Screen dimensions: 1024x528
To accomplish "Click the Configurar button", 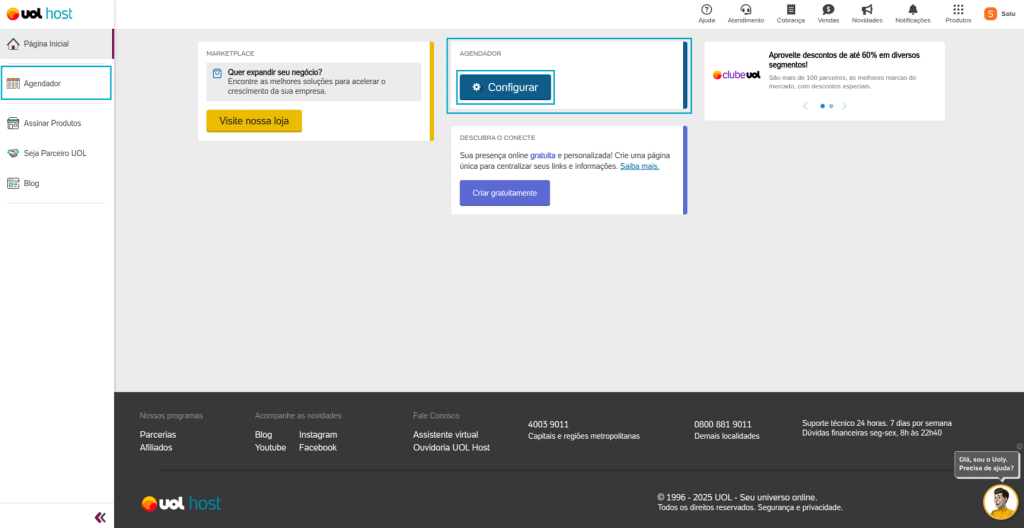I will point(505,87).
